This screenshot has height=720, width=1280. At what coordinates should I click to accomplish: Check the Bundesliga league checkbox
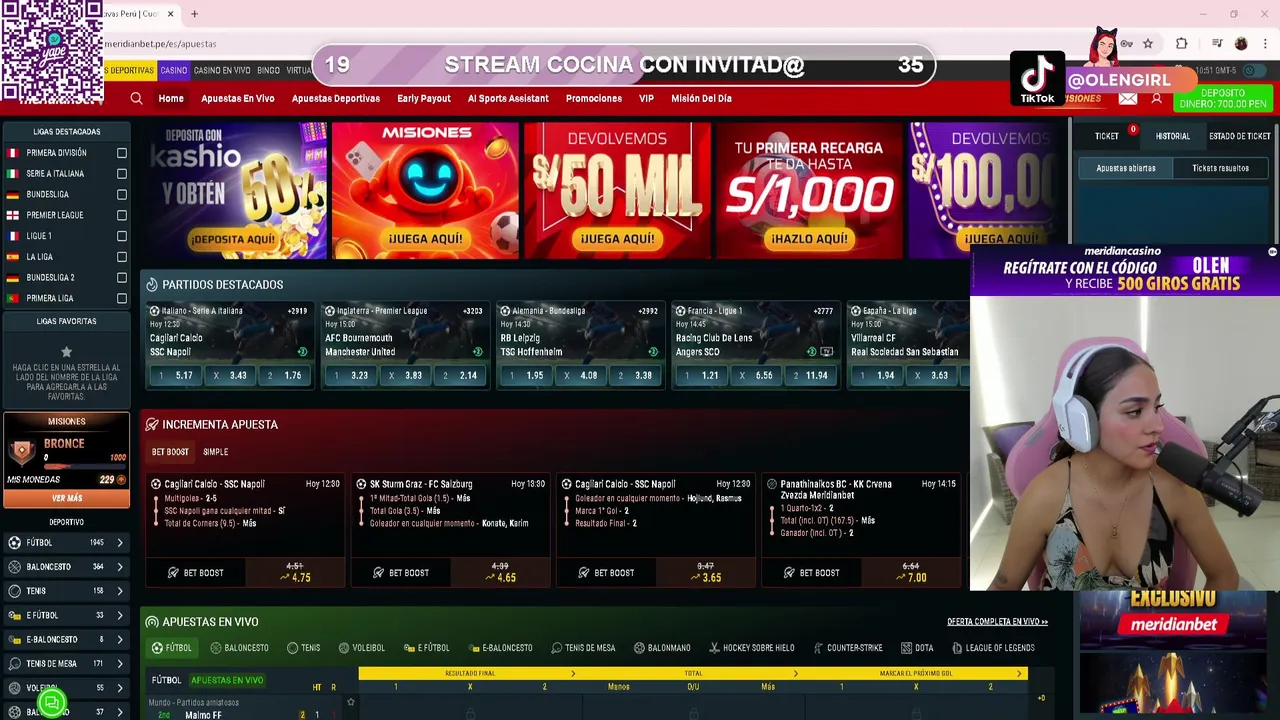coord(122,195)
